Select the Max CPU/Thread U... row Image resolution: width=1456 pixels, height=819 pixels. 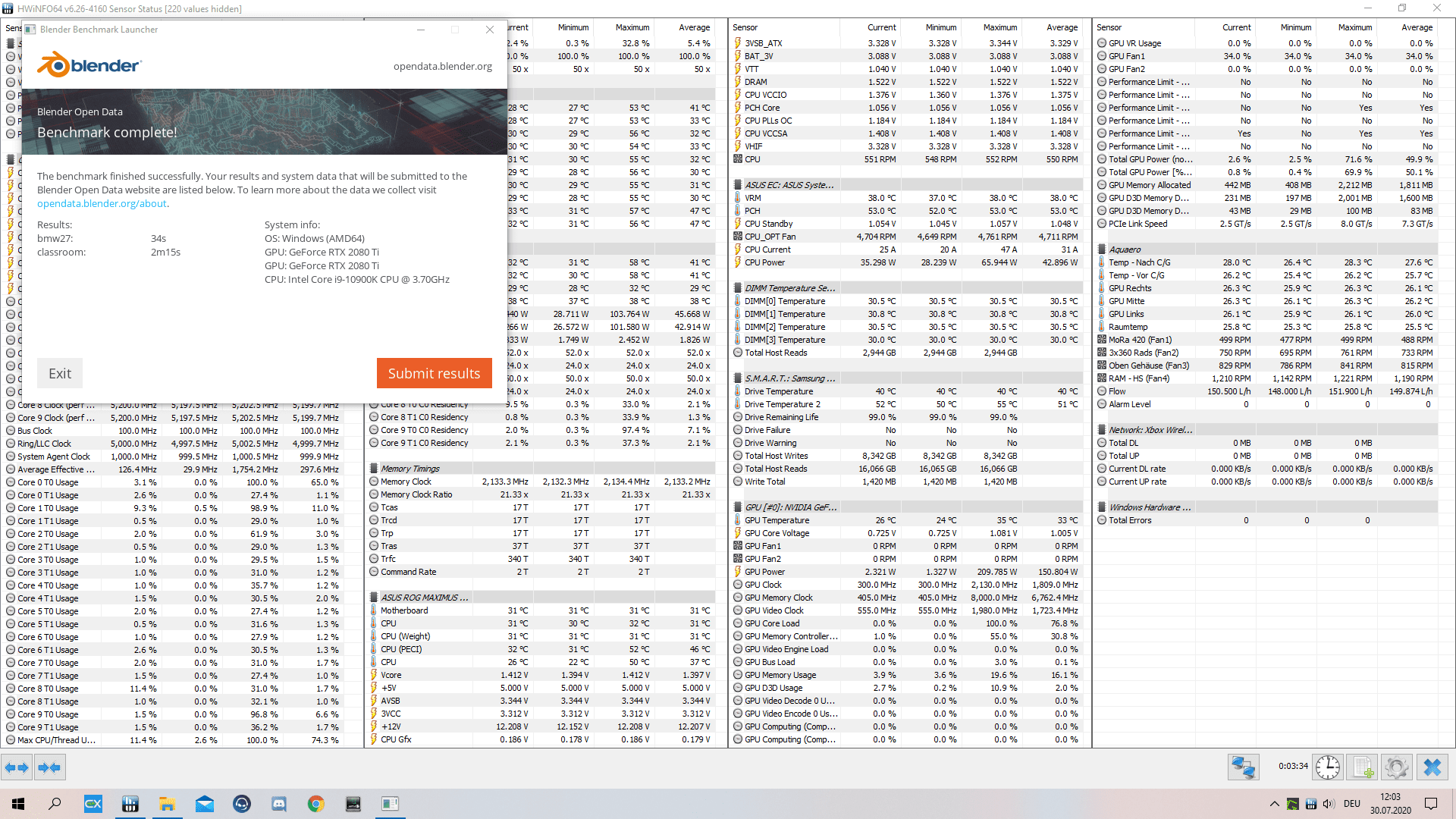[x=173, y=740]
